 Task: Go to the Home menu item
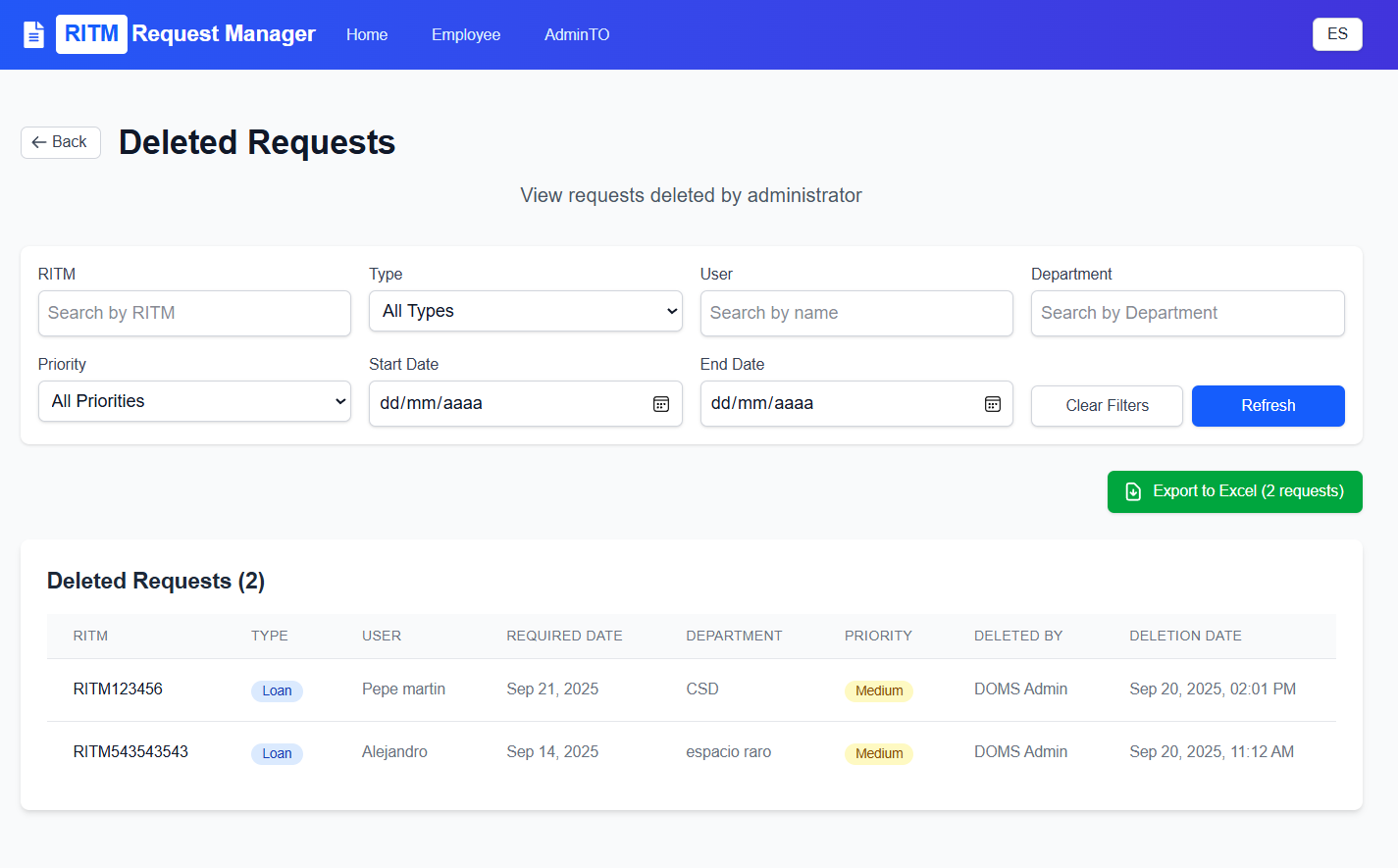click(x=367, y=34)
